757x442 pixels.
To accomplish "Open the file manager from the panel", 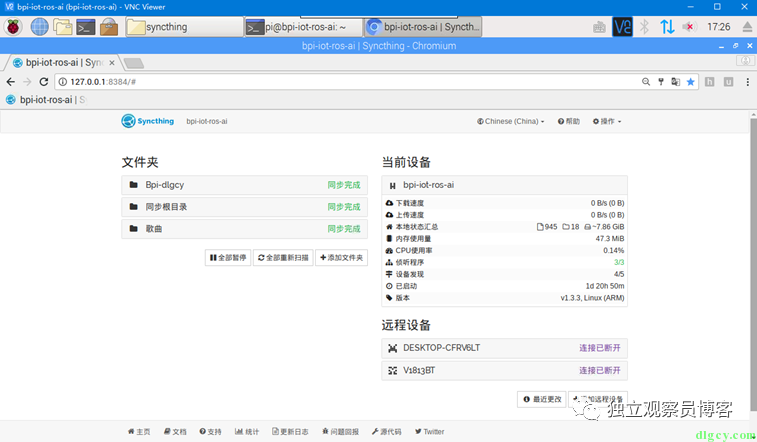I will [63, 27].
